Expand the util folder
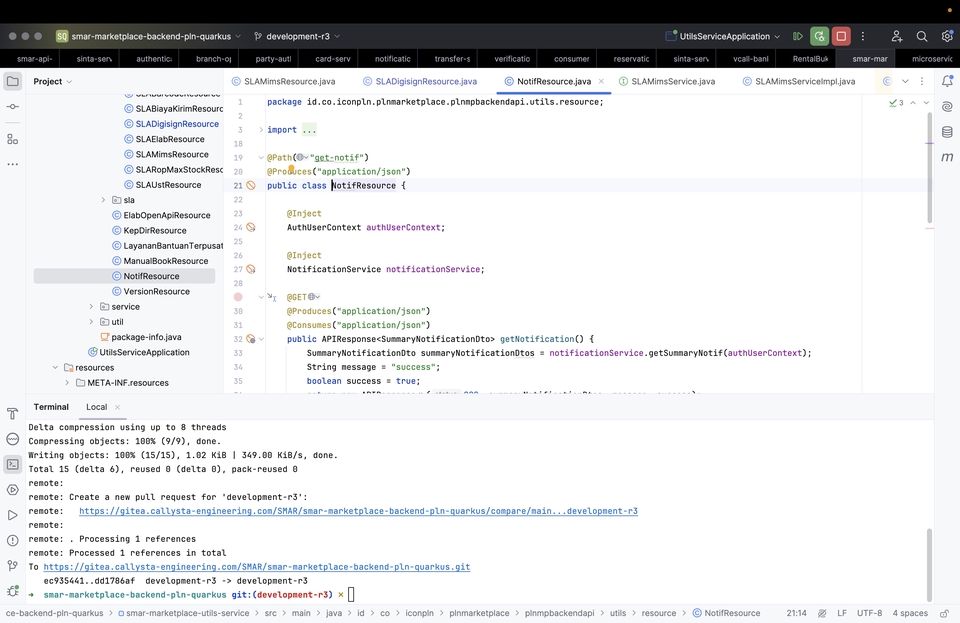Viewport: 960px width, 623px height. coord(91,322)
